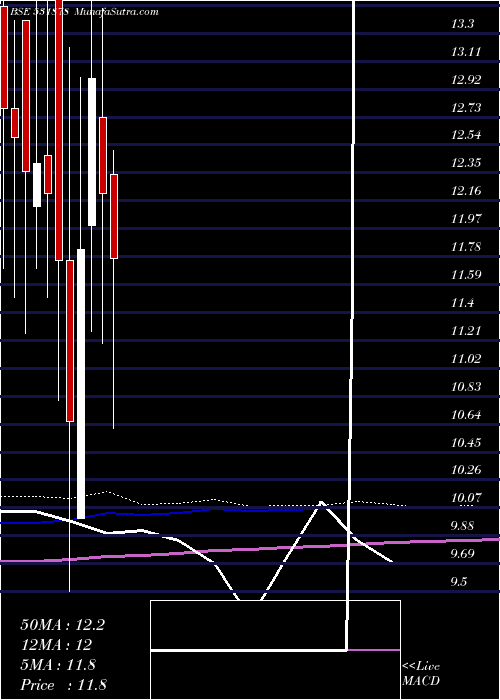This screenshot has height=700, width=500.
Task: Click the 11.21 price axis label
Action: 466,331
